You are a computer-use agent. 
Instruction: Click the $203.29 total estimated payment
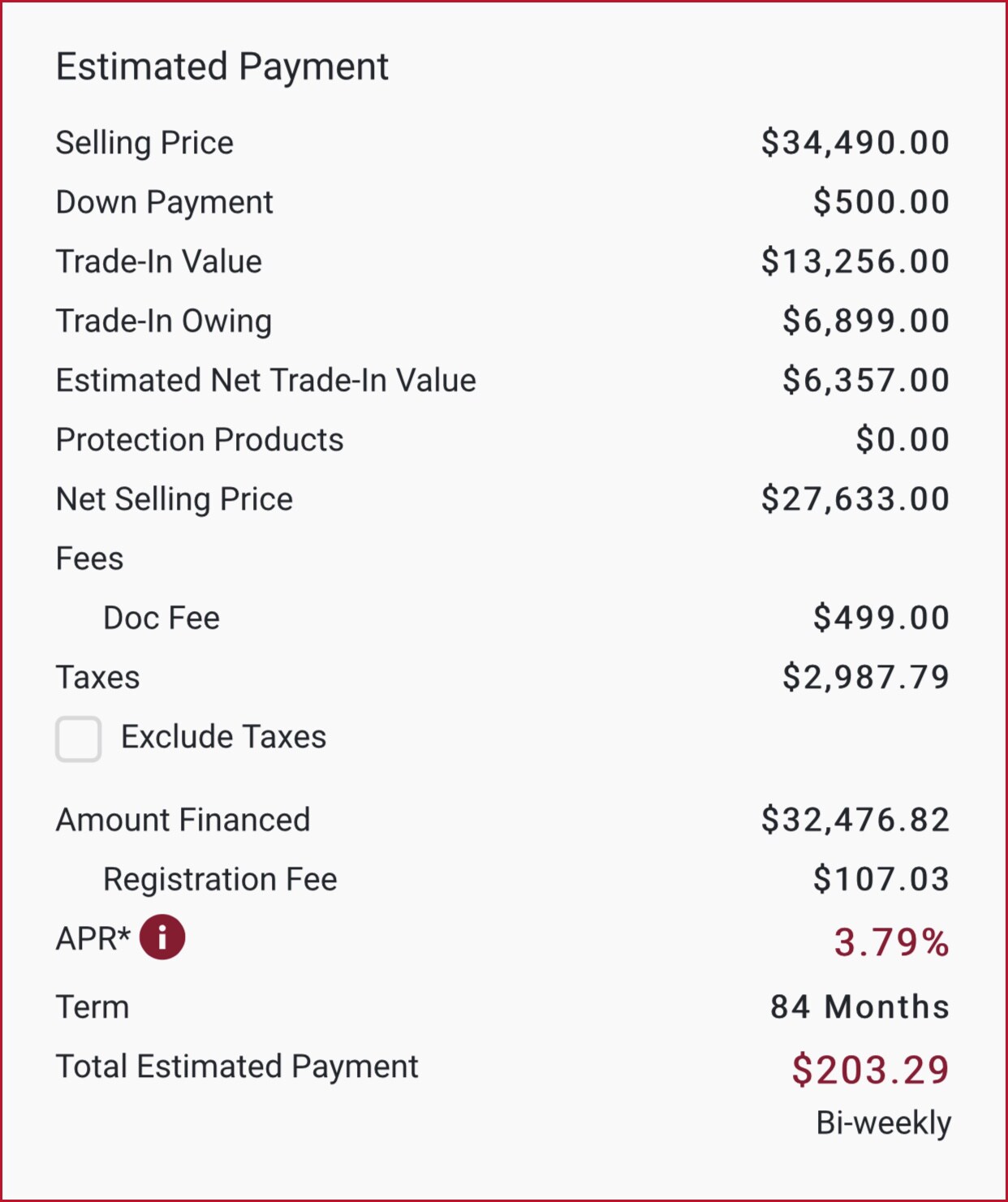pos(870,1070)
